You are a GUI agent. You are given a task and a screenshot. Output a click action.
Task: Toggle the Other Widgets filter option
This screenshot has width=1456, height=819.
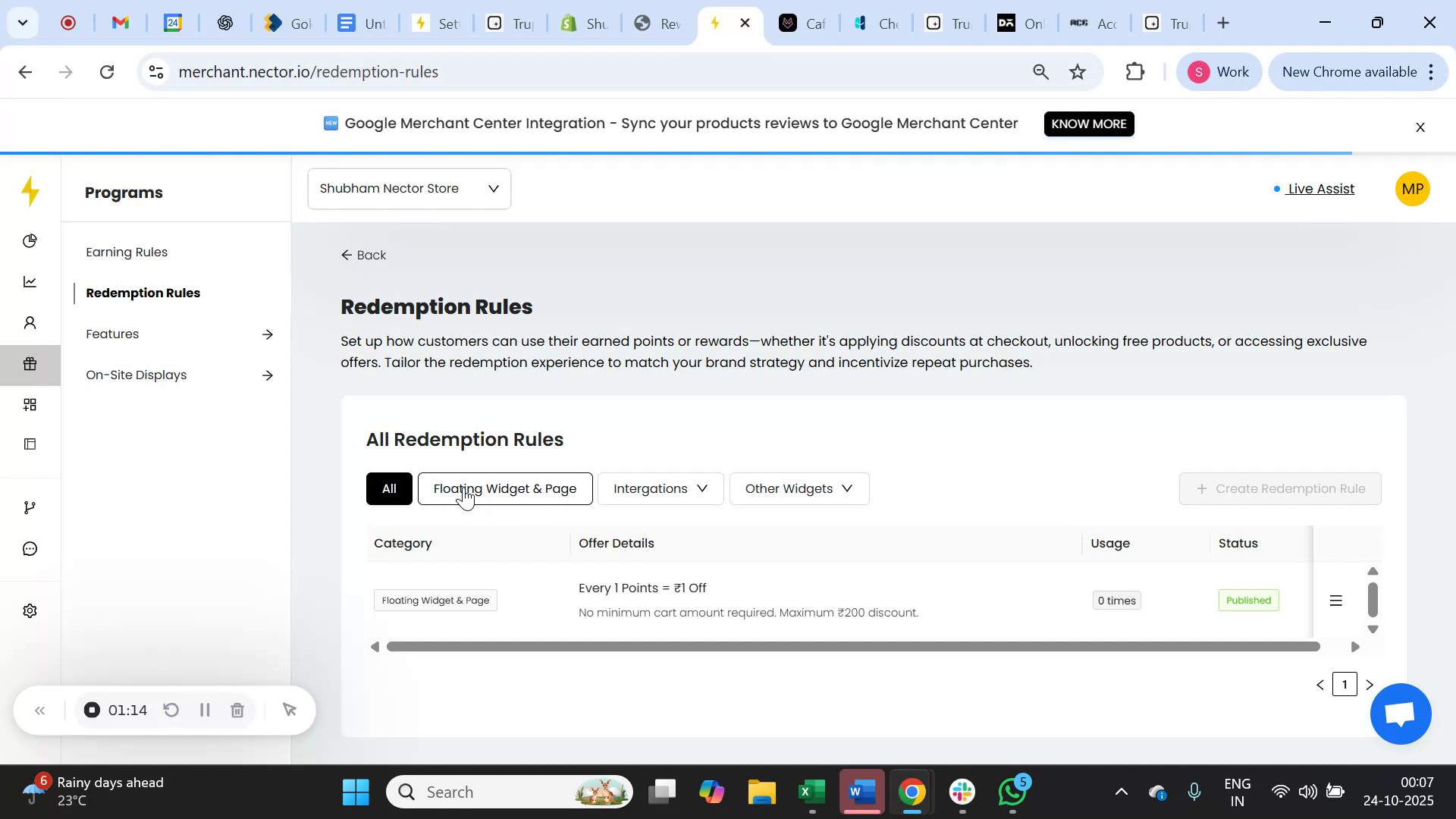pyautogui.click(x=799, y=488)
